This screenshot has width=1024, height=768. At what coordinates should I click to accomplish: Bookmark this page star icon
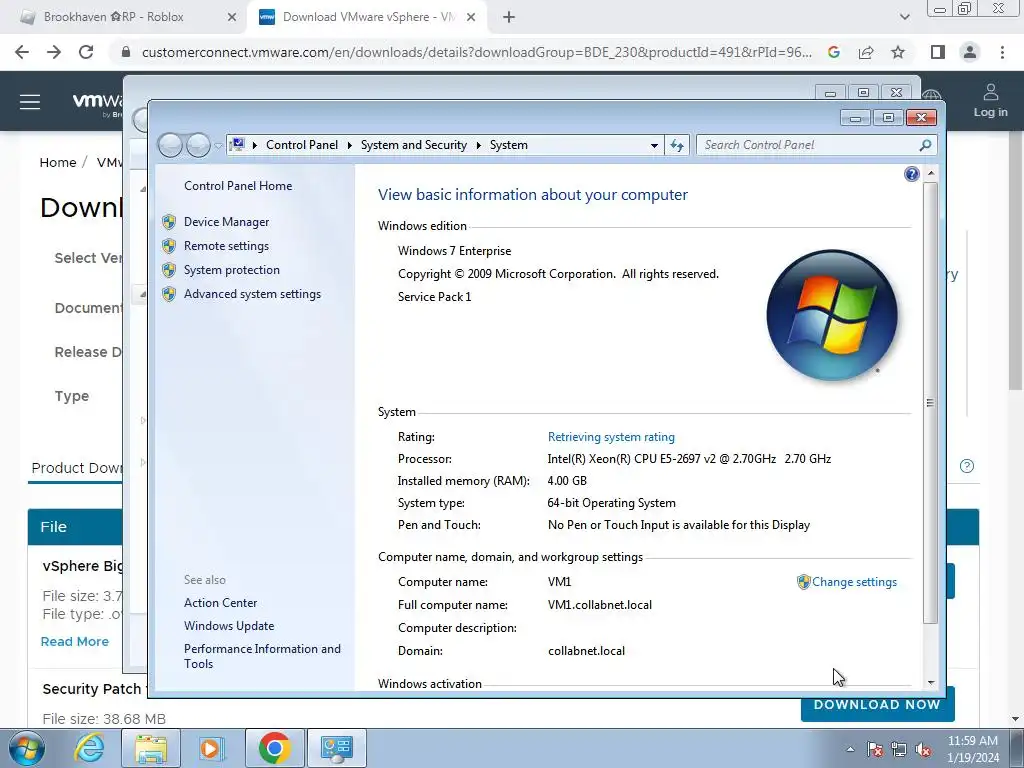[x=898, y=52]
